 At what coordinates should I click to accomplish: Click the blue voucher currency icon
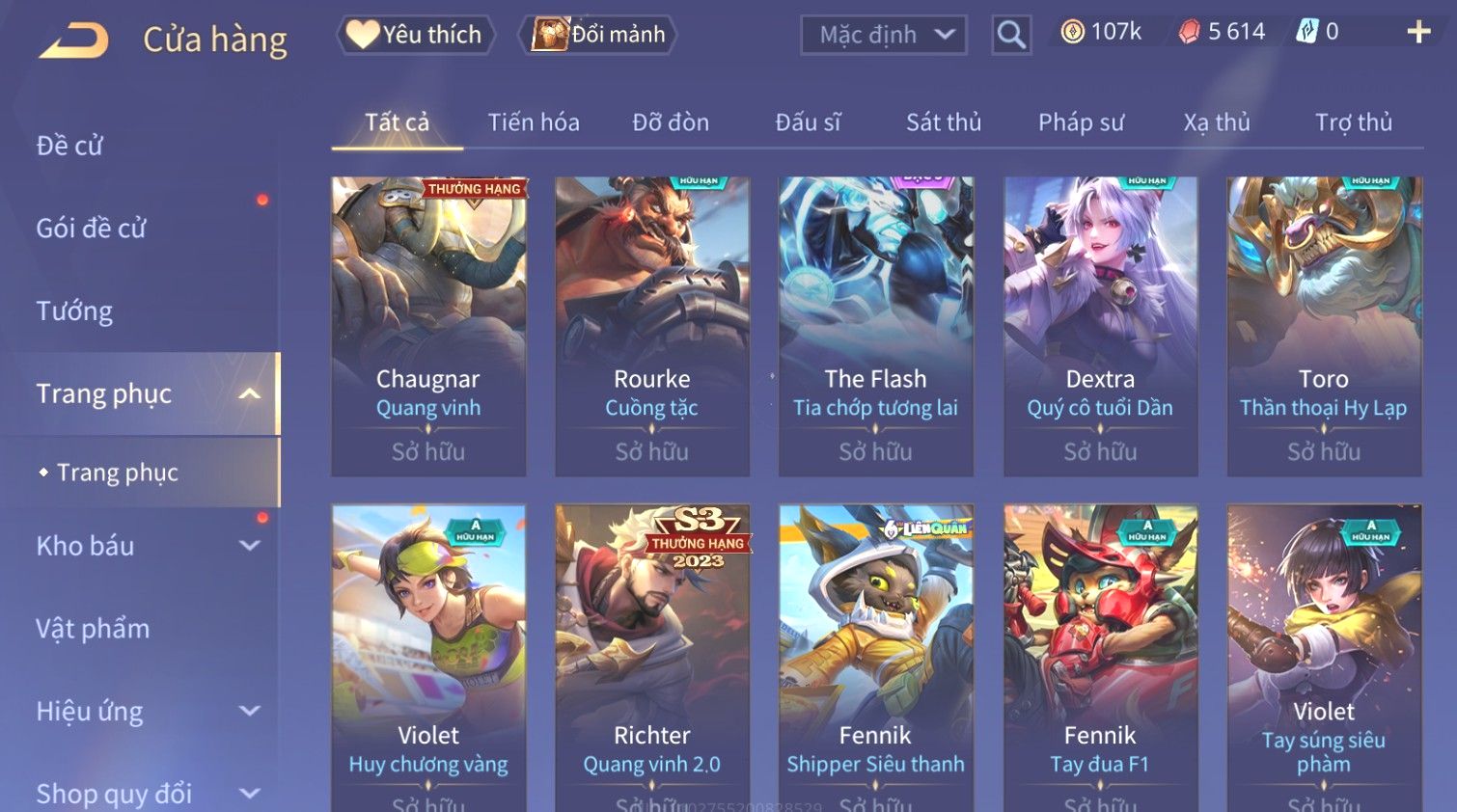pyautogui.click(x=1306, y=32)
